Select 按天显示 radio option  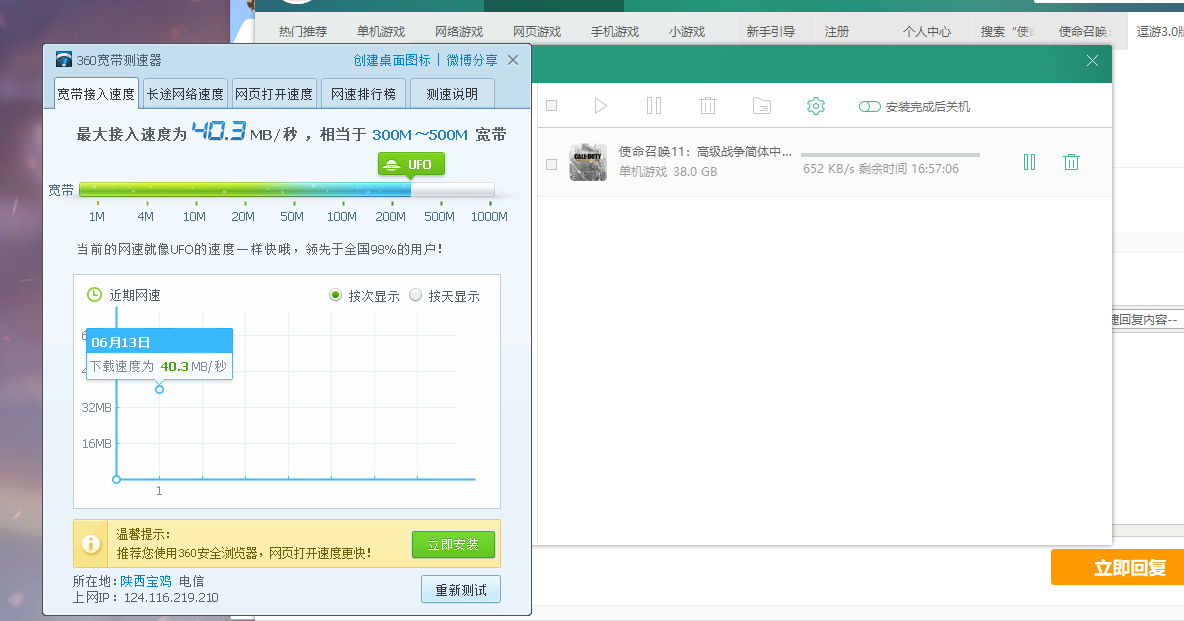pos(415,295)
